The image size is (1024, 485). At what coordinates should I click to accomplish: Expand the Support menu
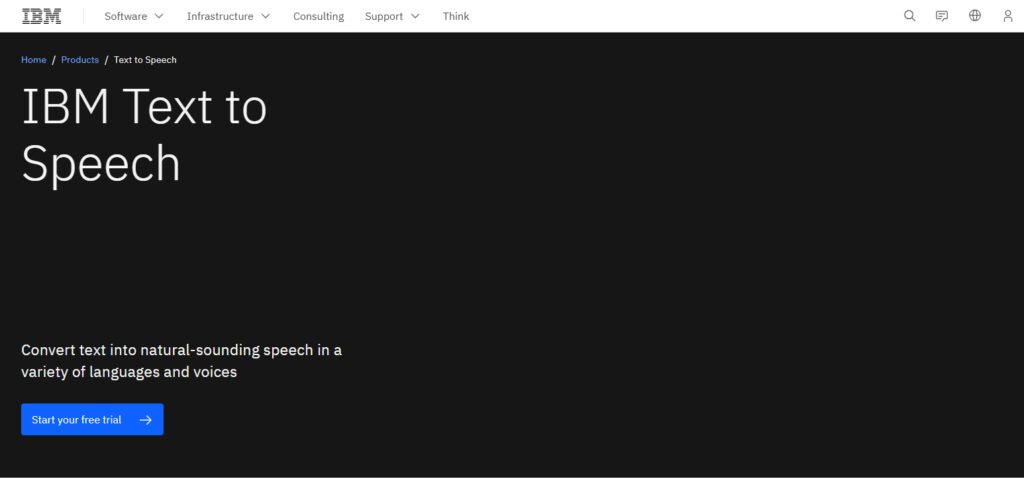click(x=392, y=16)
